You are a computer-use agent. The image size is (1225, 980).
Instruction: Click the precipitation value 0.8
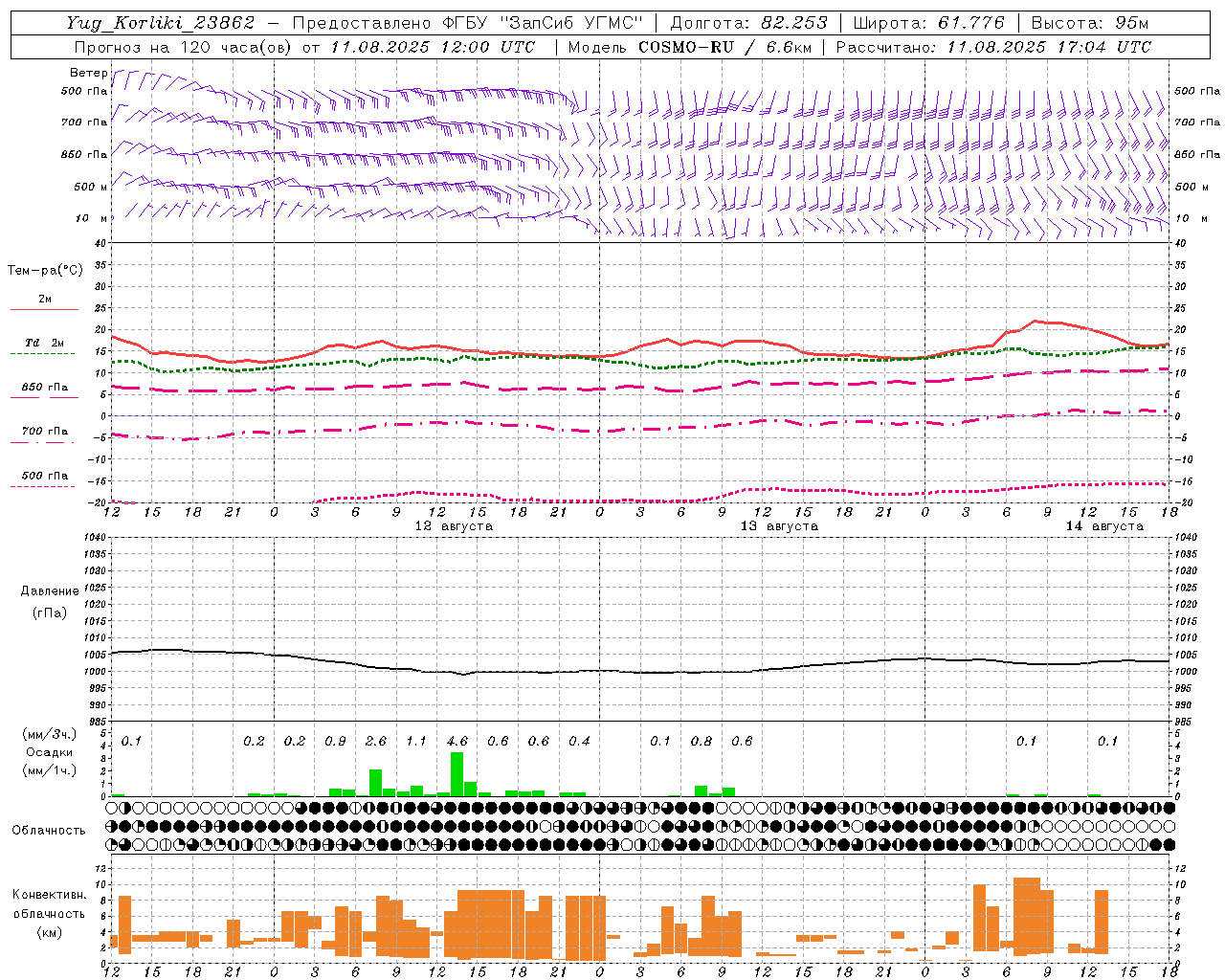702,742
